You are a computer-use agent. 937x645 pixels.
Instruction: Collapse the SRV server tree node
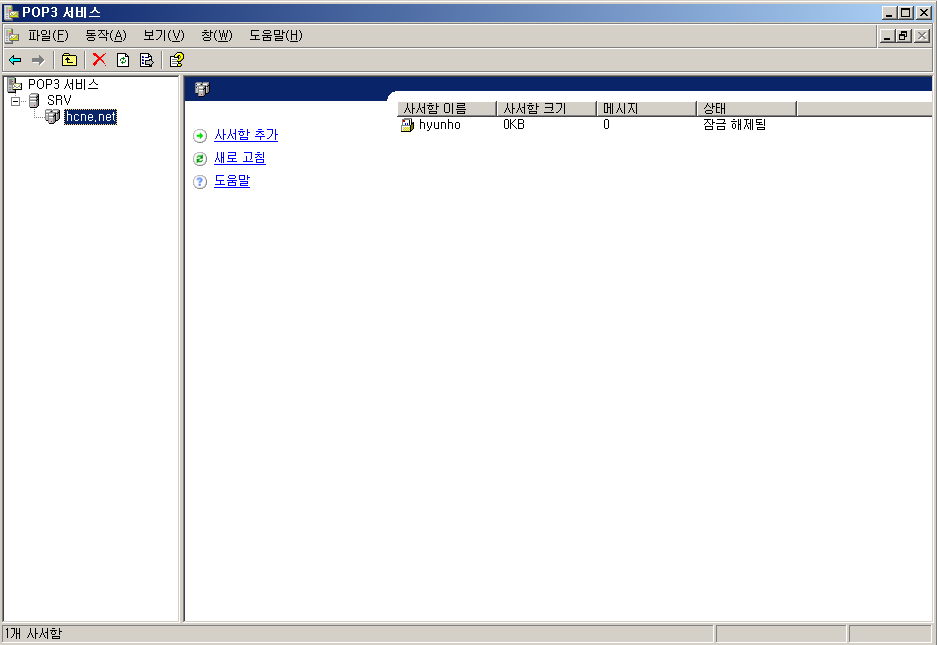(x=16, y=101)
